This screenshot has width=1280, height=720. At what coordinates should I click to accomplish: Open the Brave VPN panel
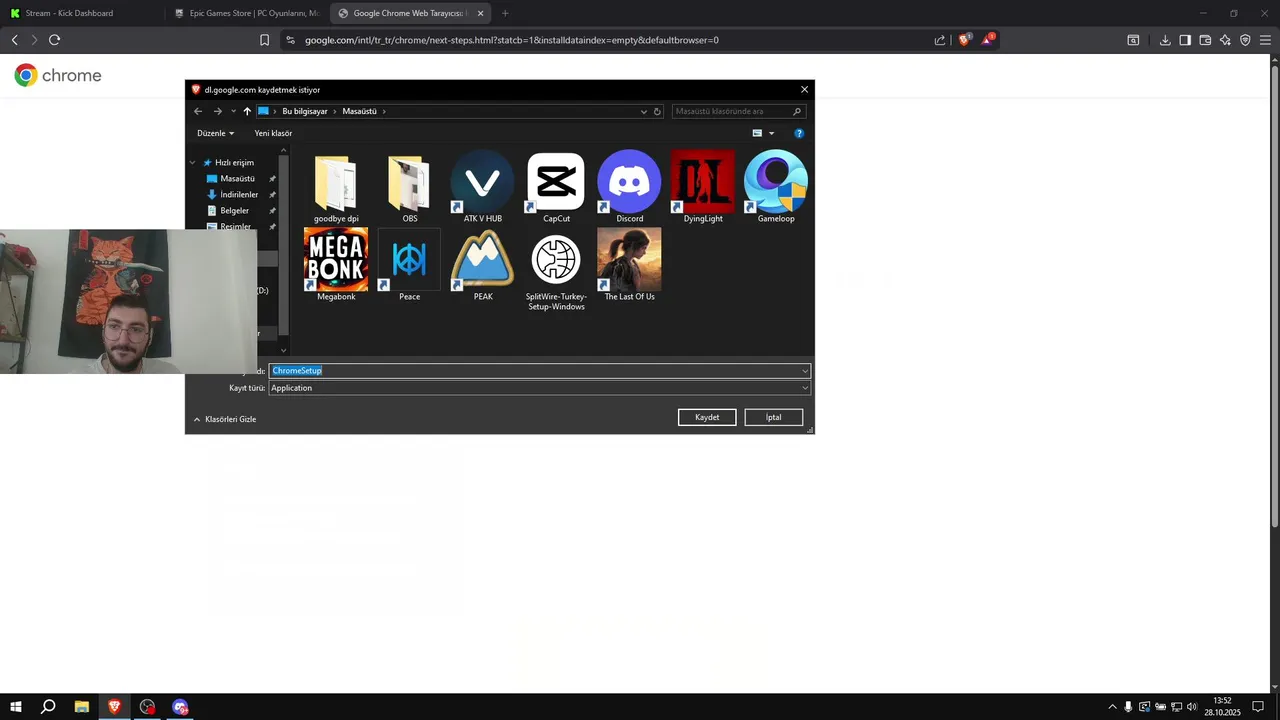click(1245, 40)
